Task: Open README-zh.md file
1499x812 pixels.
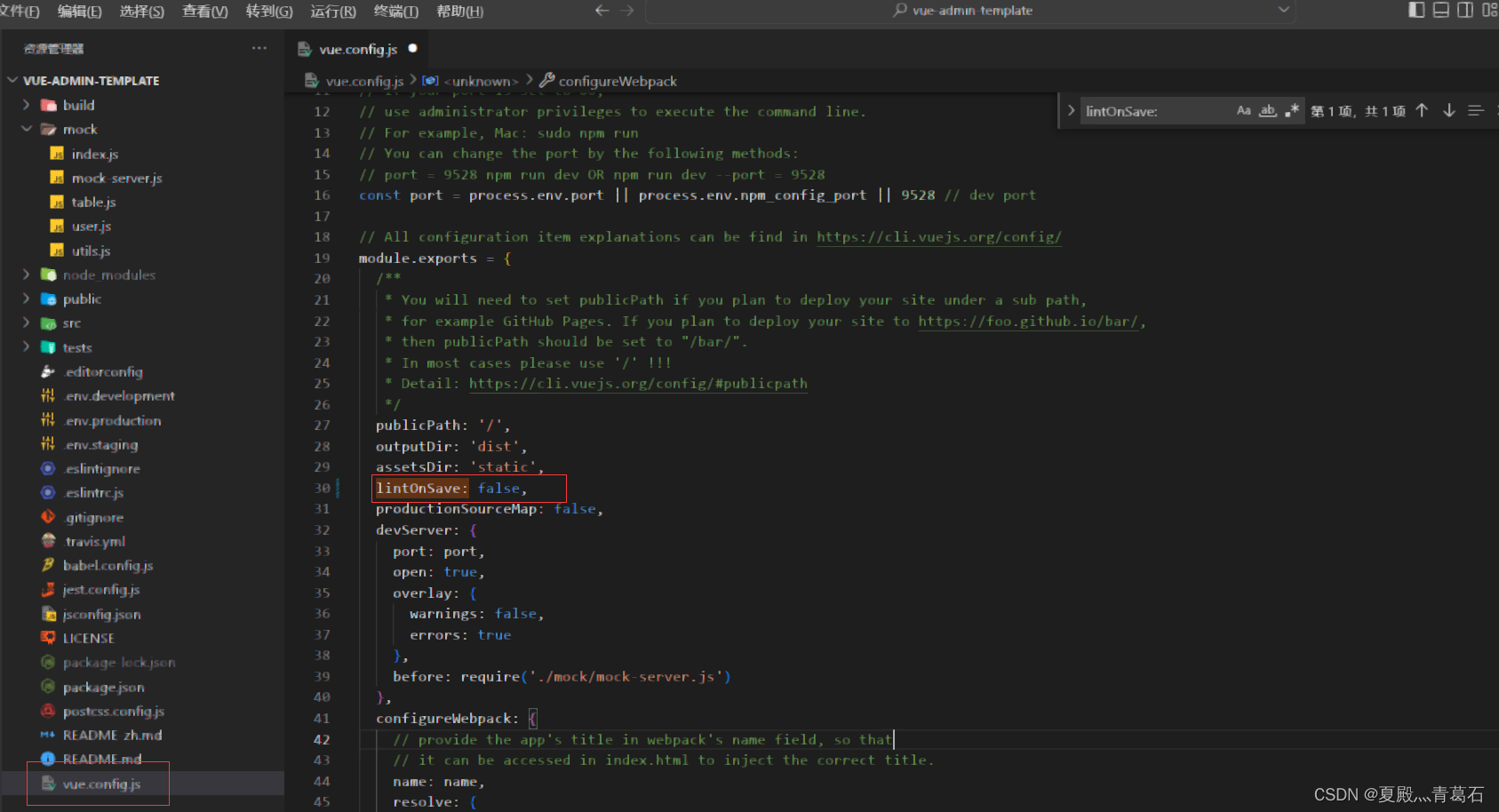Action: point(112,735)
